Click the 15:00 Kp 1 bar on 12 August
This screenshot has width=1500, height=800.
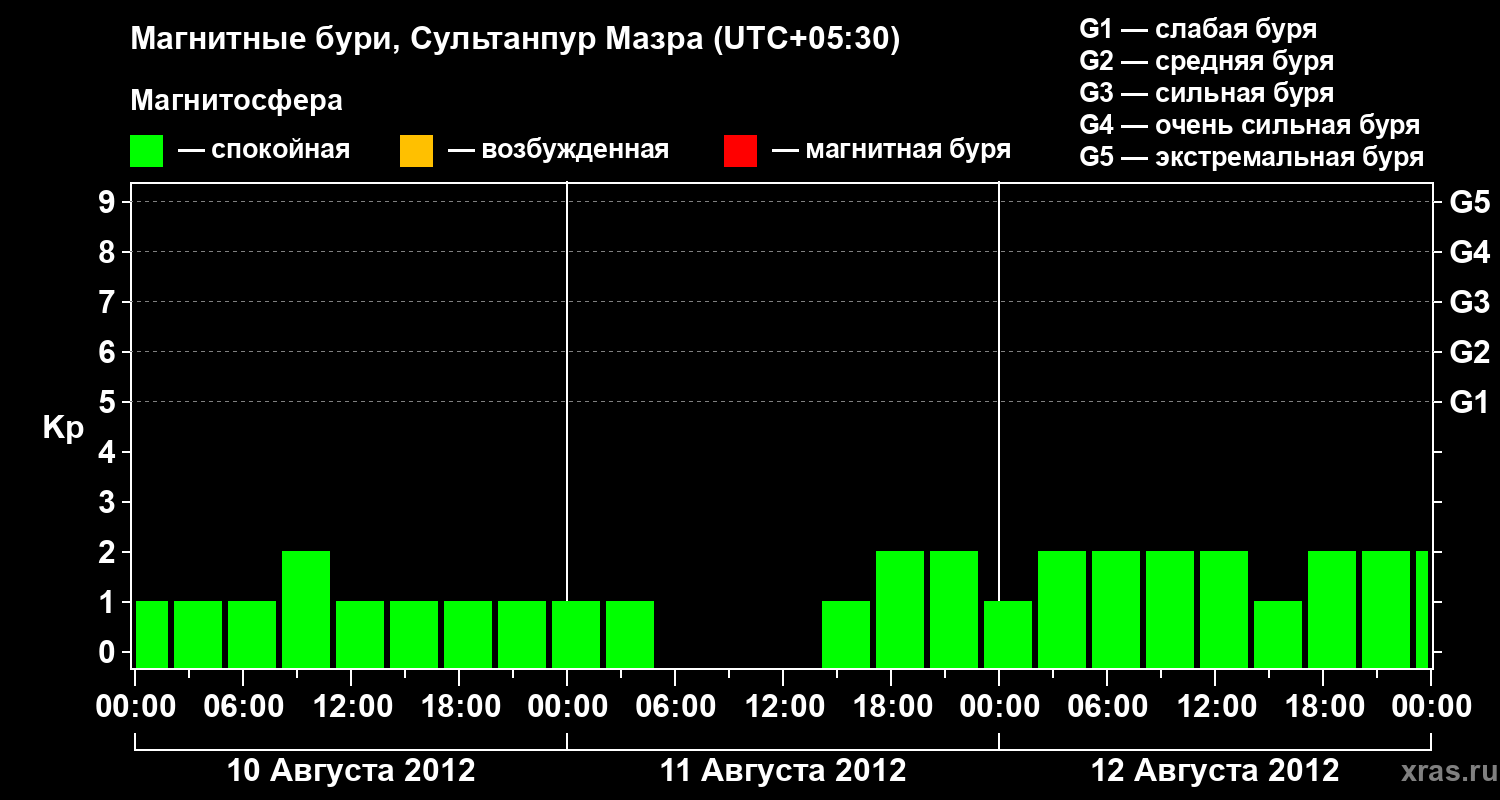(1278, 634)
